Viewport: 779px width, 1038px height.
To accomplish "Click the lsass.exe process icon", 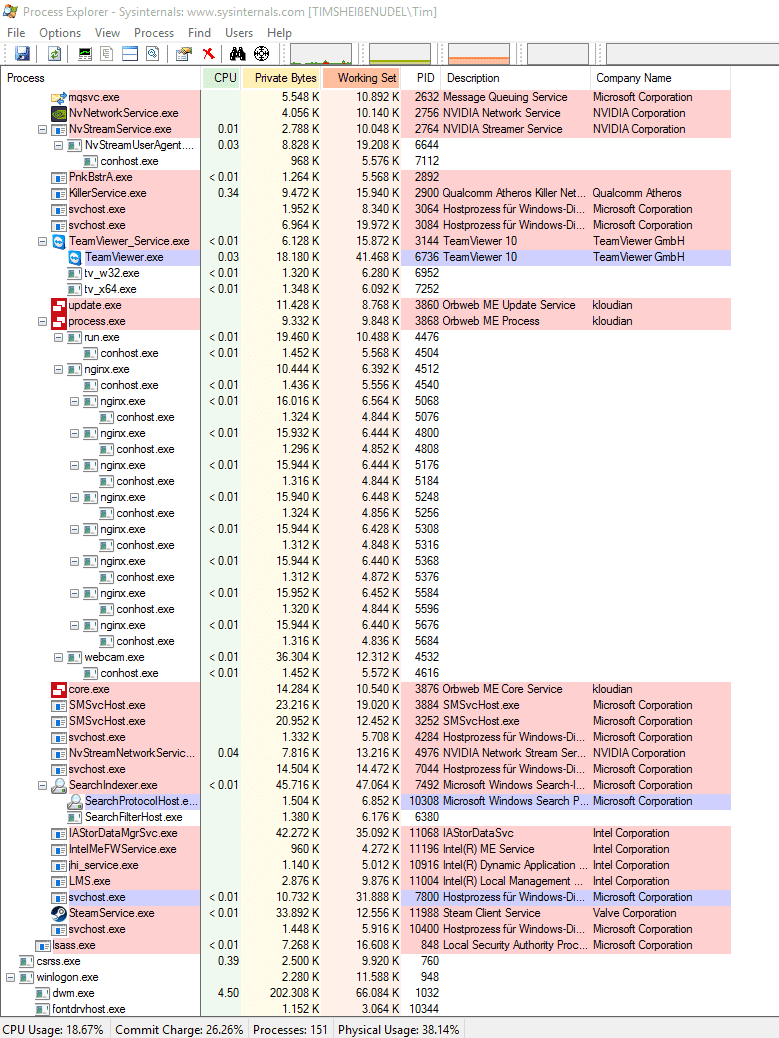I will (x=42, y=945).
